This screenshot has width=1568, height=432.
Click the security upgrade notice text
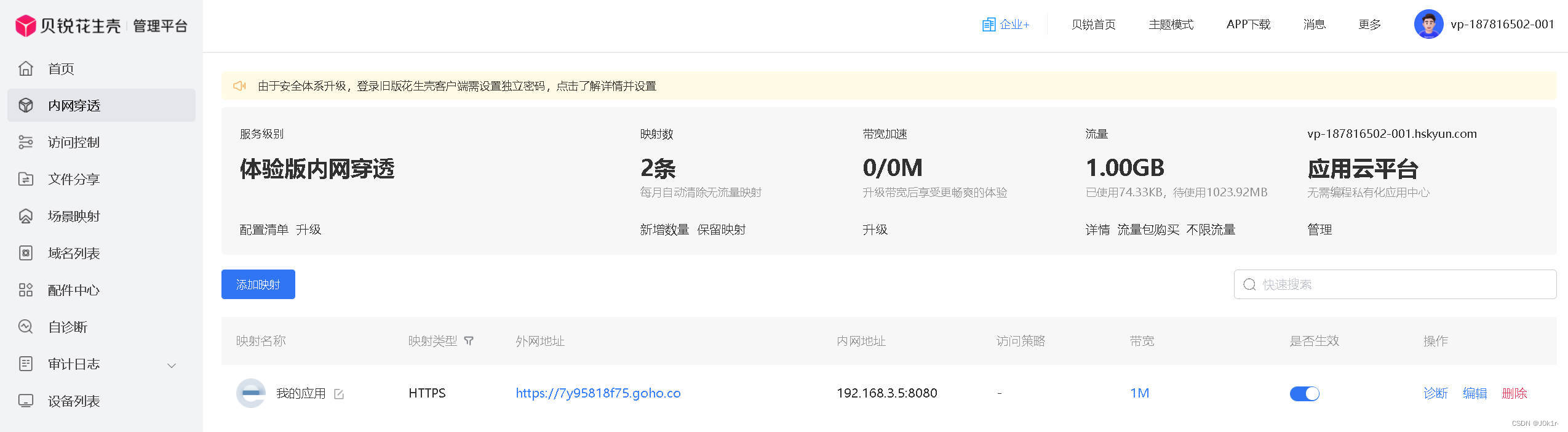457,86
